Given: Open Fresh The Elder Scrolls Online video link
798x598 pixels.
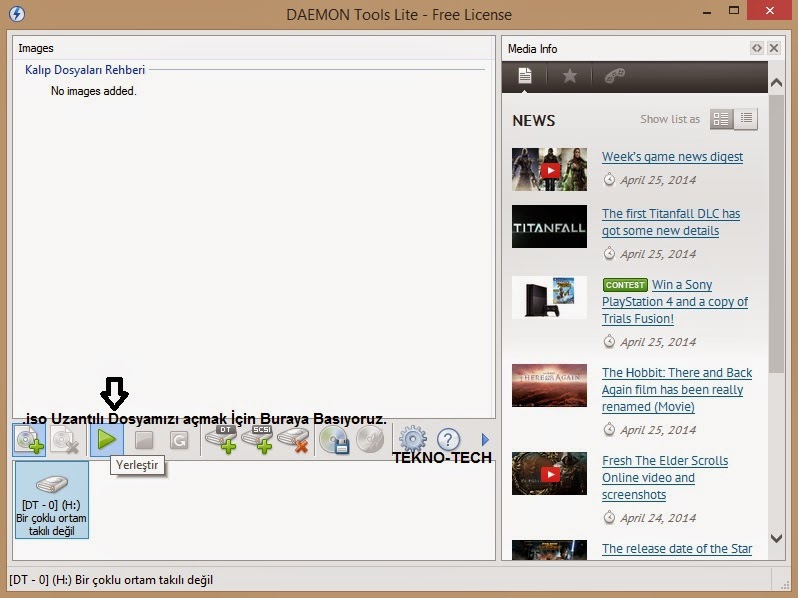Looking at the screenshot, I should (665, 478).
